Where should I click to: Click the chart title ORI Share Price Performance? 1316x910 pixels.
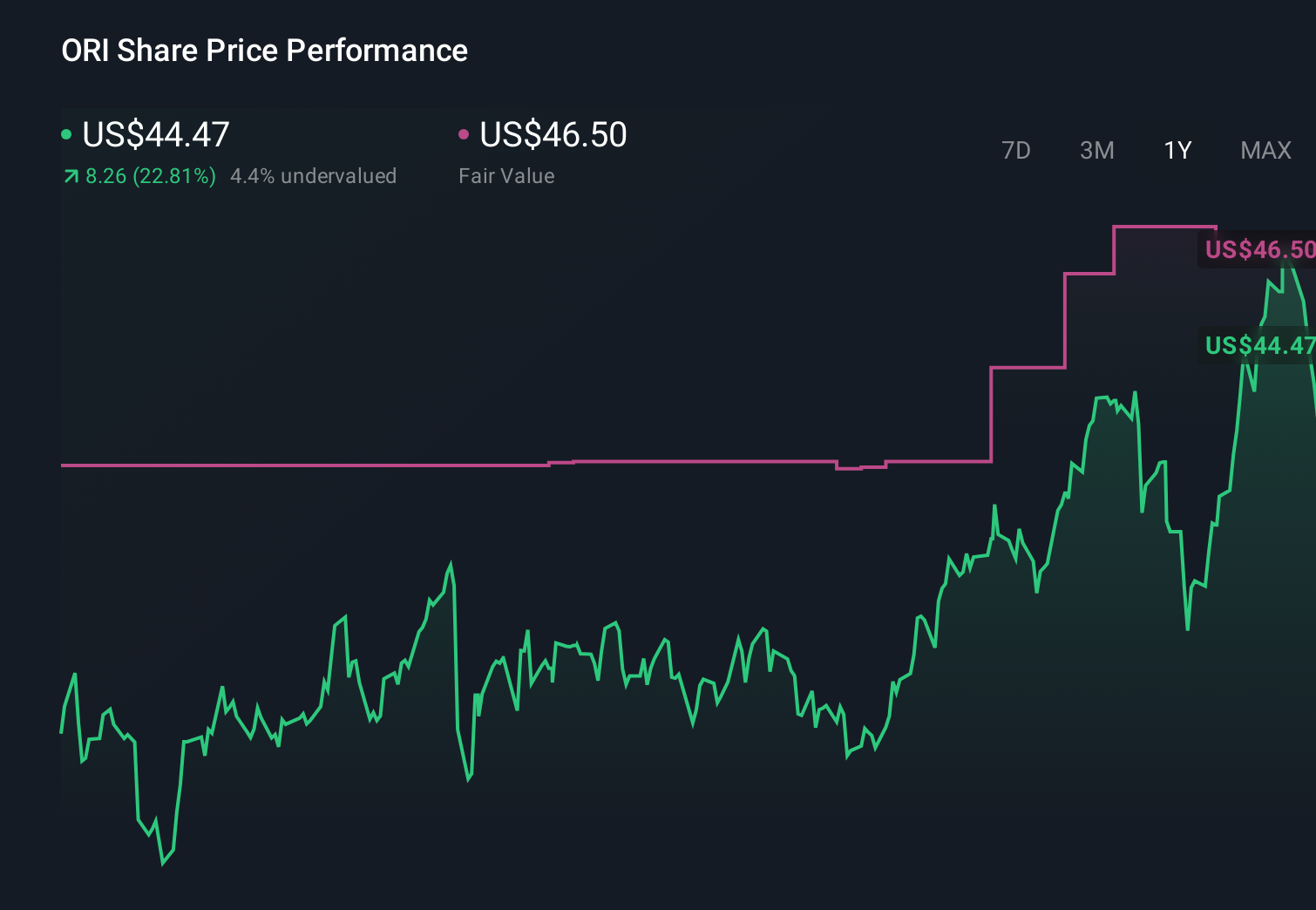tap(263, 51)
